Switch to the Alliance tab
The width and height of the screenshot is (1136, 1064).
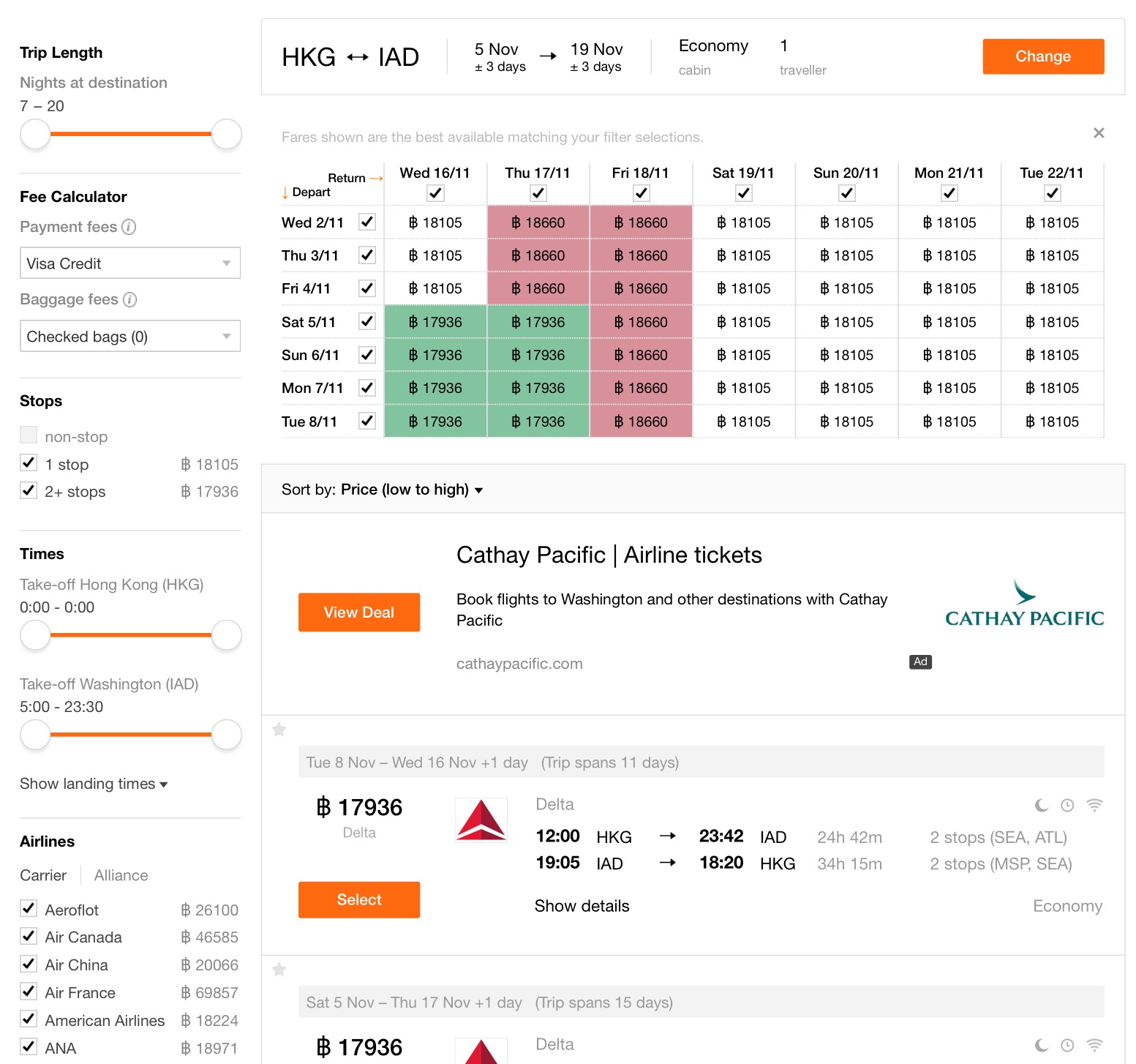click(x=121, y=875)
